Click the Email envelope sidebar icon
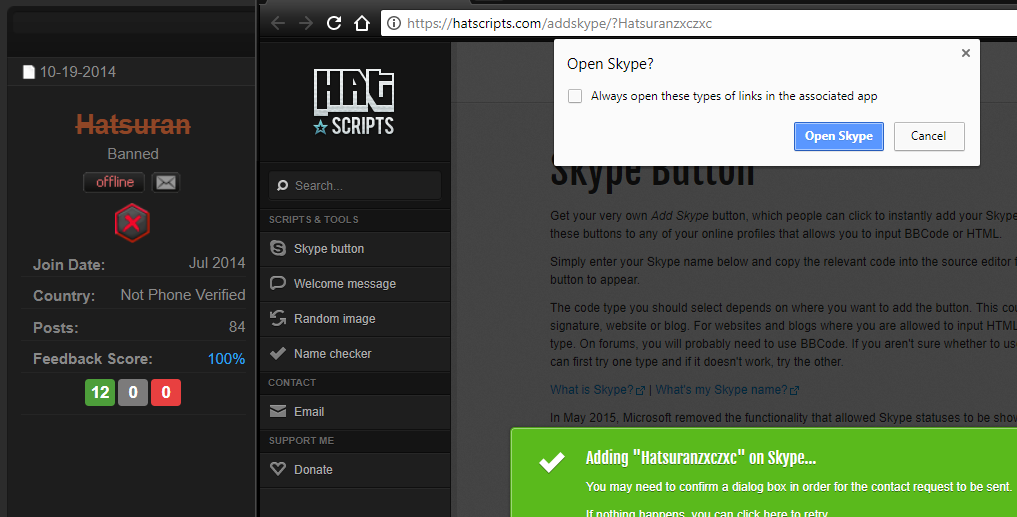Image resolution: width=1017 pixels, height=517 pixels. (278, 411)
